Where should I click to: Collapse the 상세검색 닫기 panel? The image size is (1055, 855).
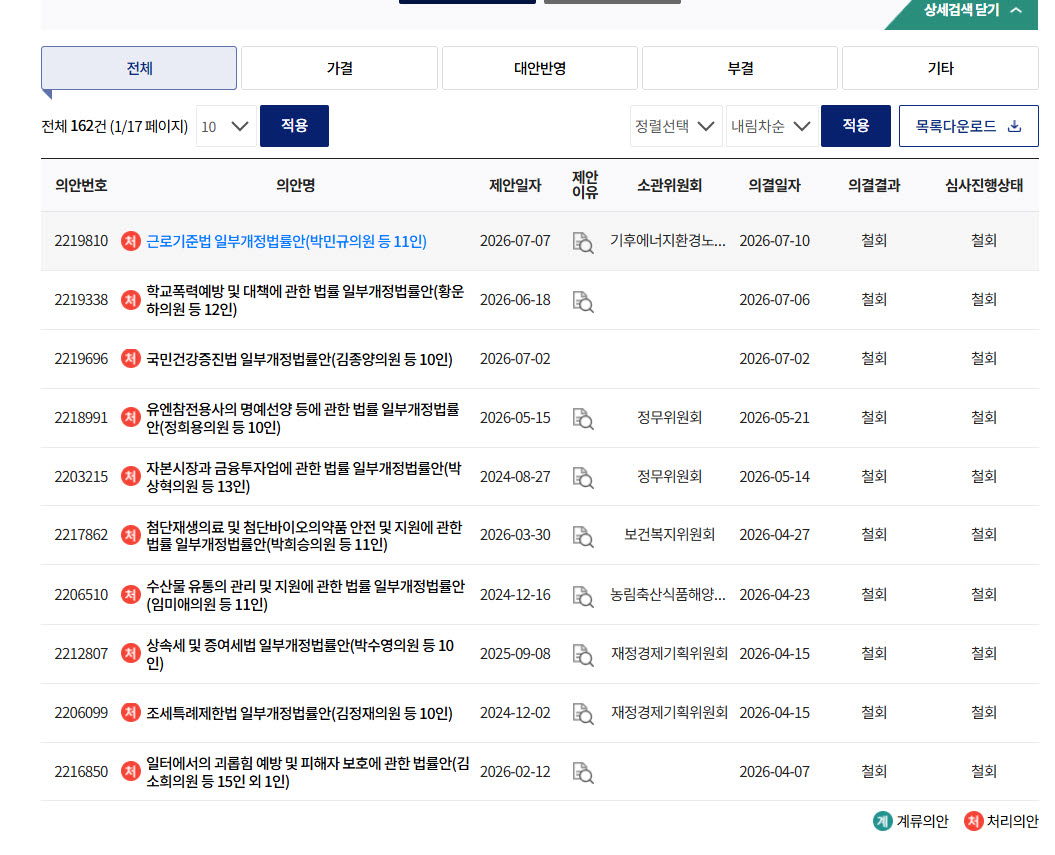coord(973,11)
